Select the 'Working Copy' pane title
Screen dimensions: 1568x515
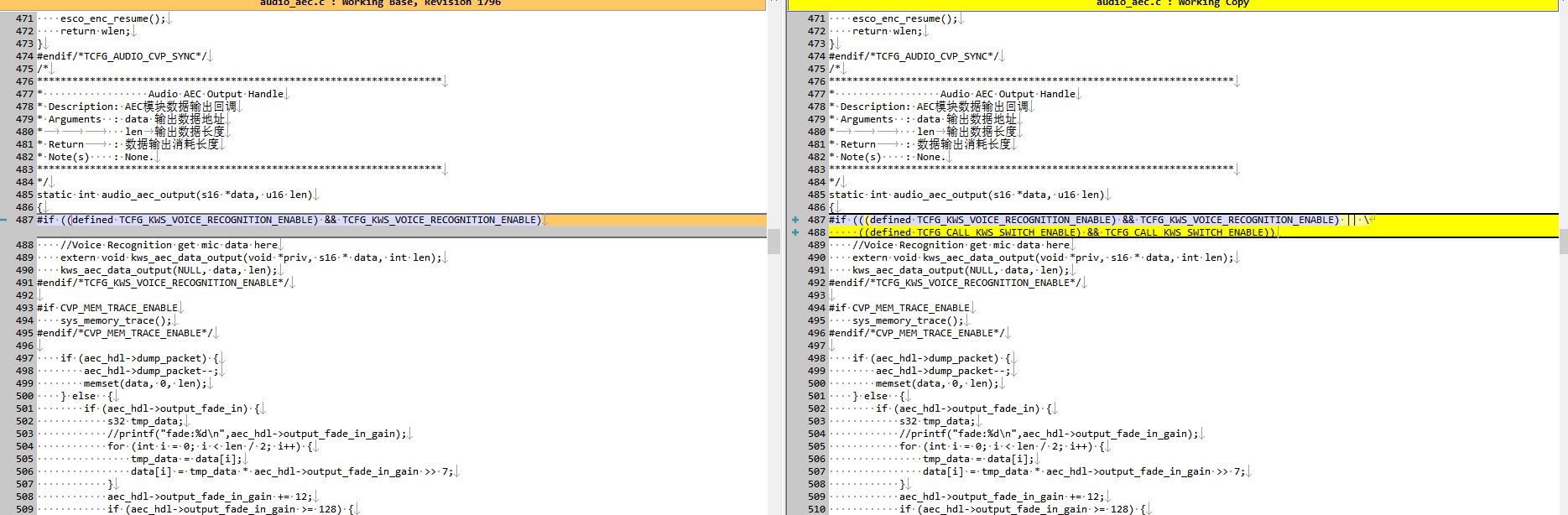tap(1172, 3)
